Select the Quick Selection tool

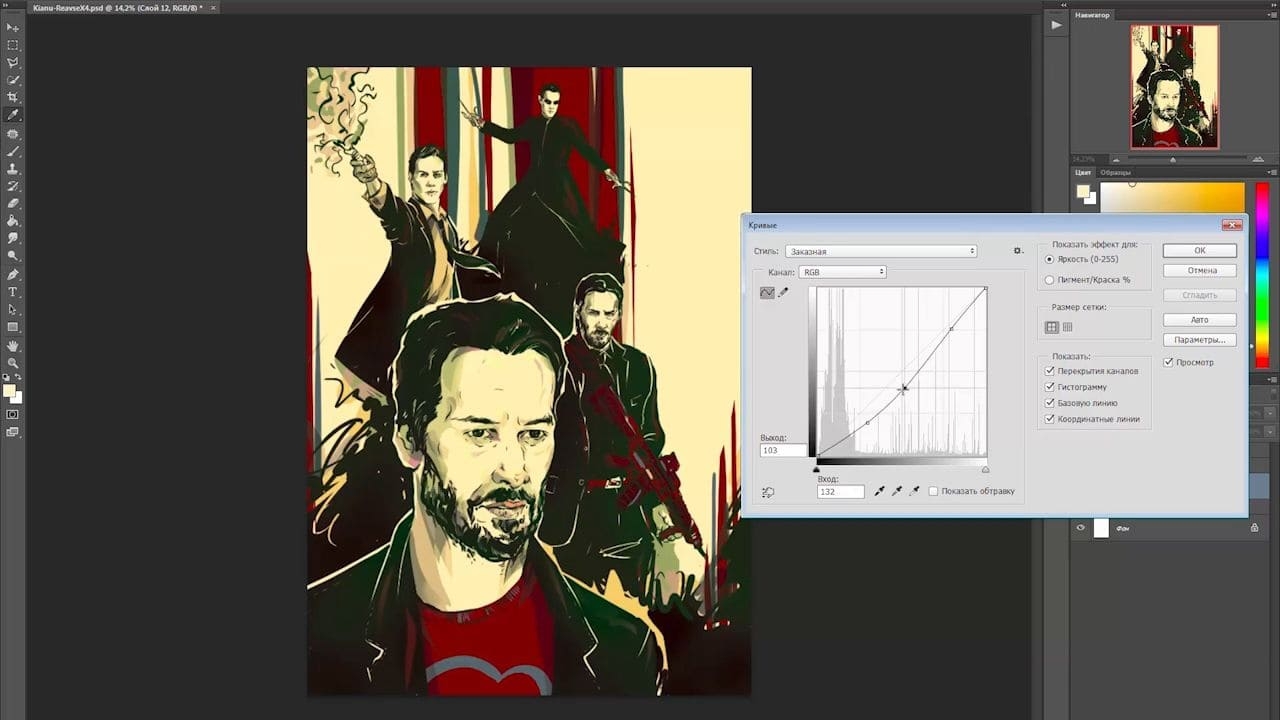(13, 80)
